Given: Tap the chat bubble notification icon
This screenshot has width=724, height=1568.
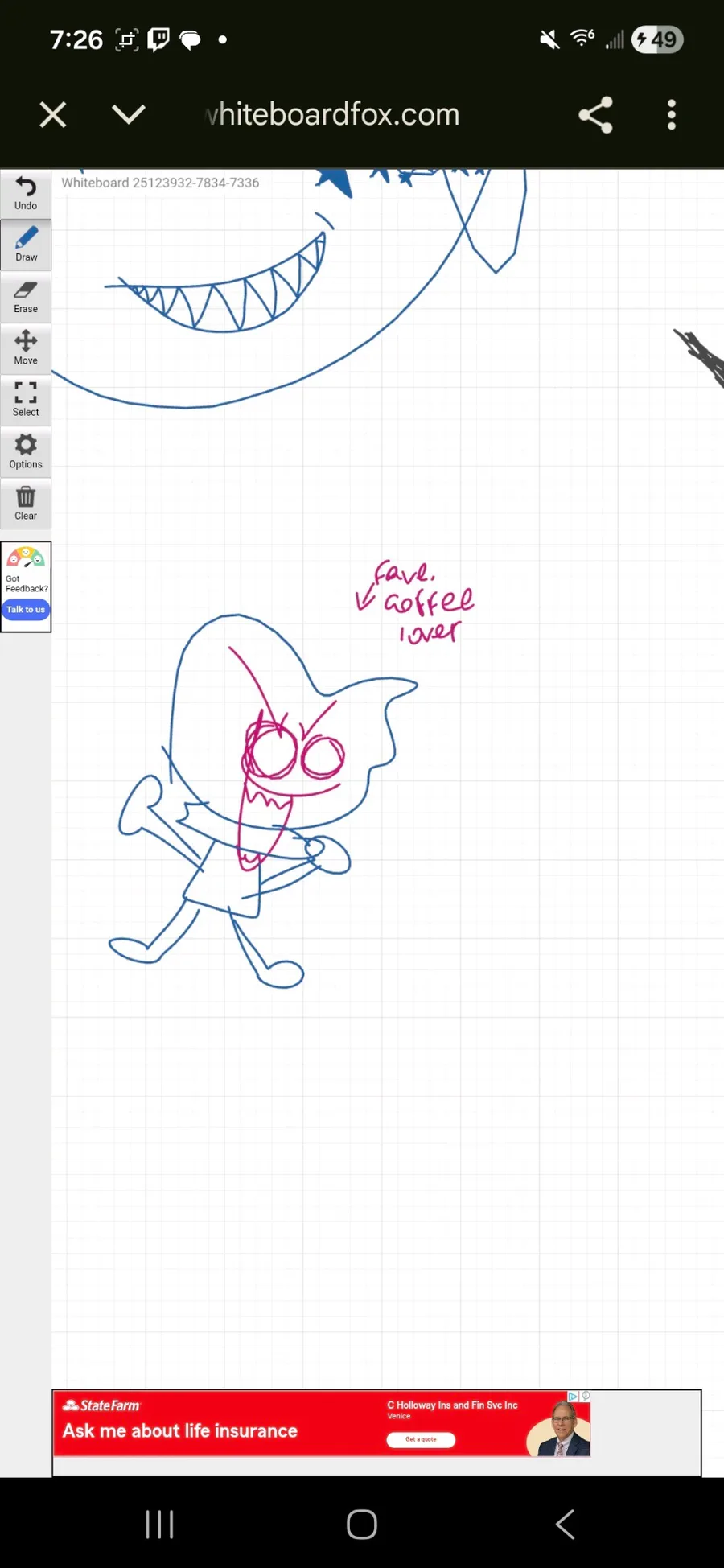Looking at the screenshot, I should tap(191, 40).
